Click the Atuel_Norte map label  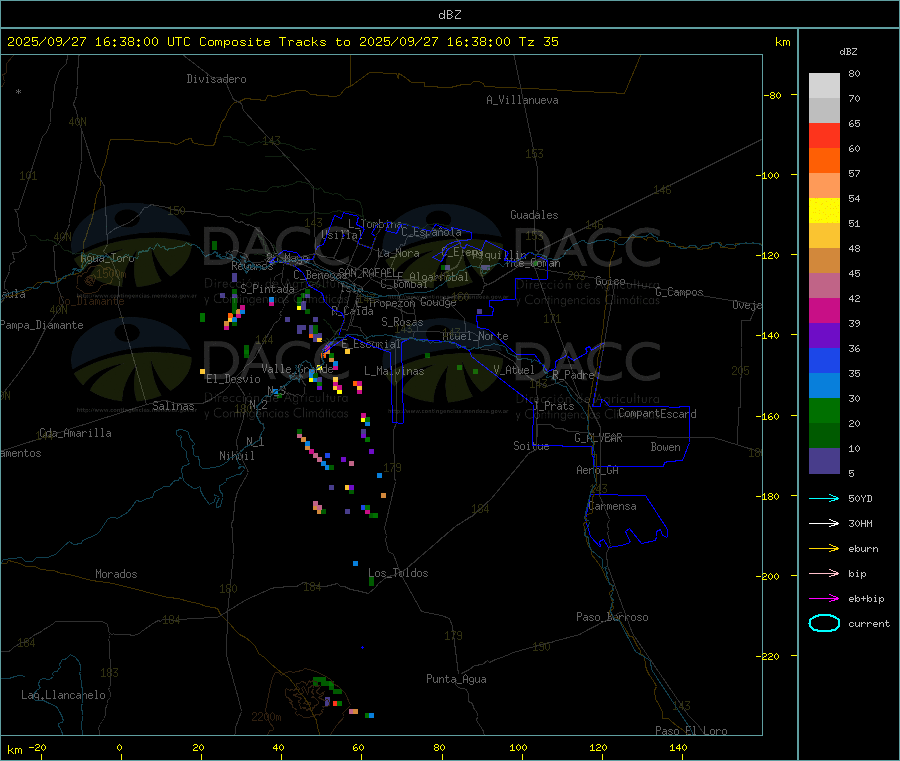click(475, 336)
